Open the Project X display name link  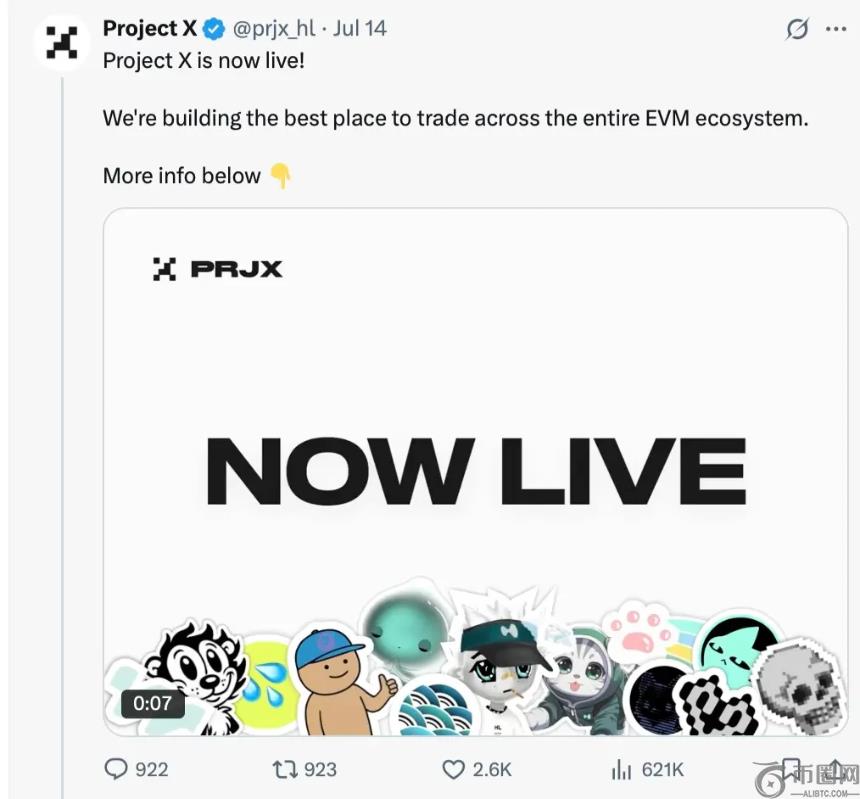150,29
